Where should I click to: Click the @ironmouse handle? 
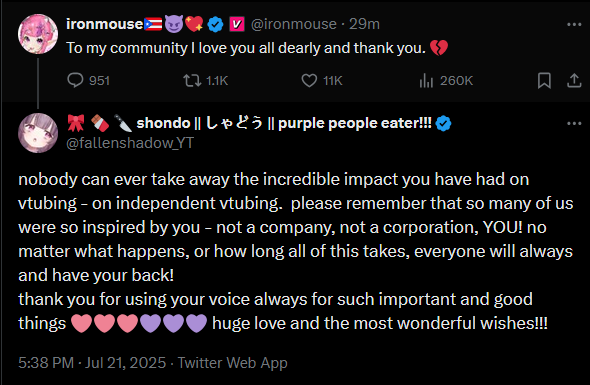tap(293, 24)
